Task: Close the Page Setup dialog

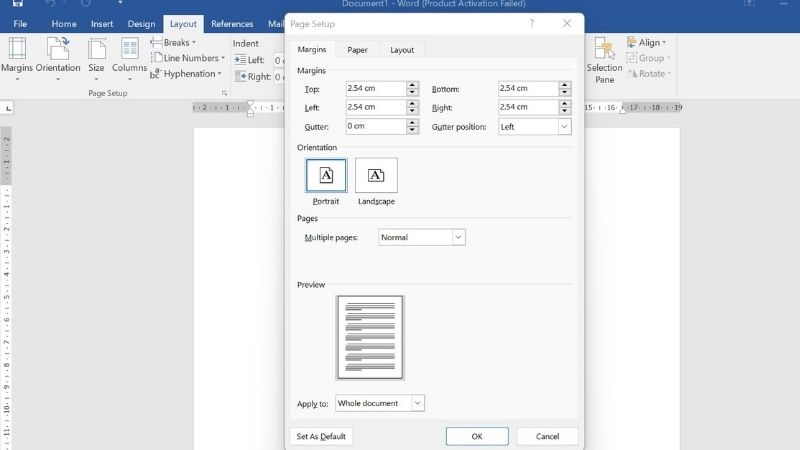Action: click(567, 23)
